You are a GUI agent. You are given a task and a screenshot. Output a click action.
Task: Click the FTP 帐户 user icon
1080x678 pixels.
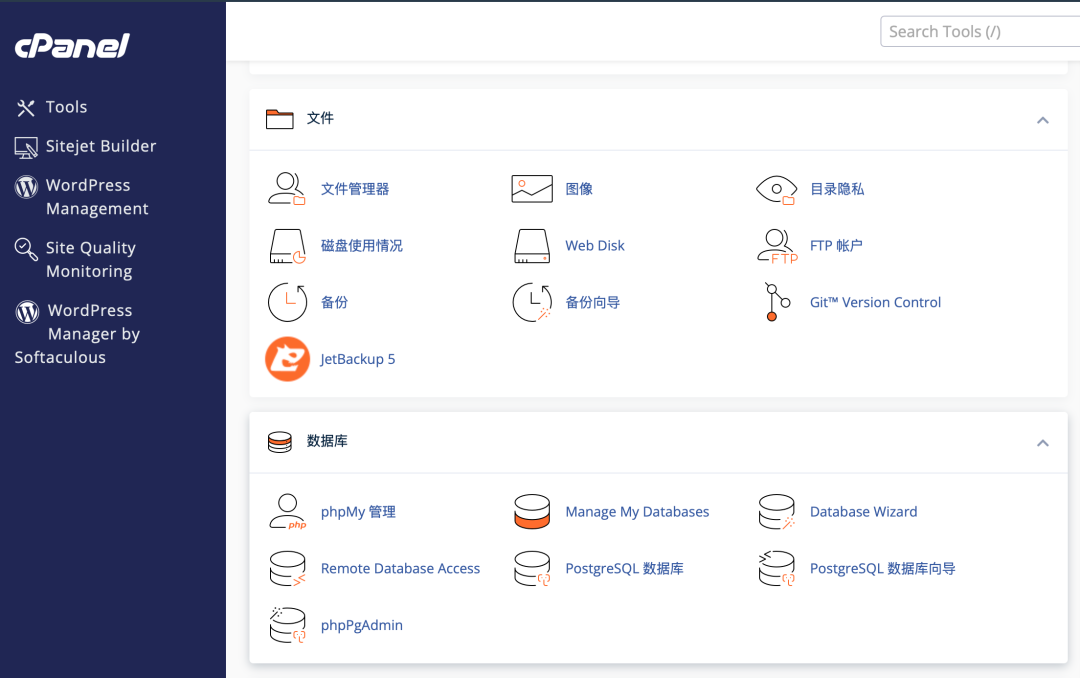(777, 246)
